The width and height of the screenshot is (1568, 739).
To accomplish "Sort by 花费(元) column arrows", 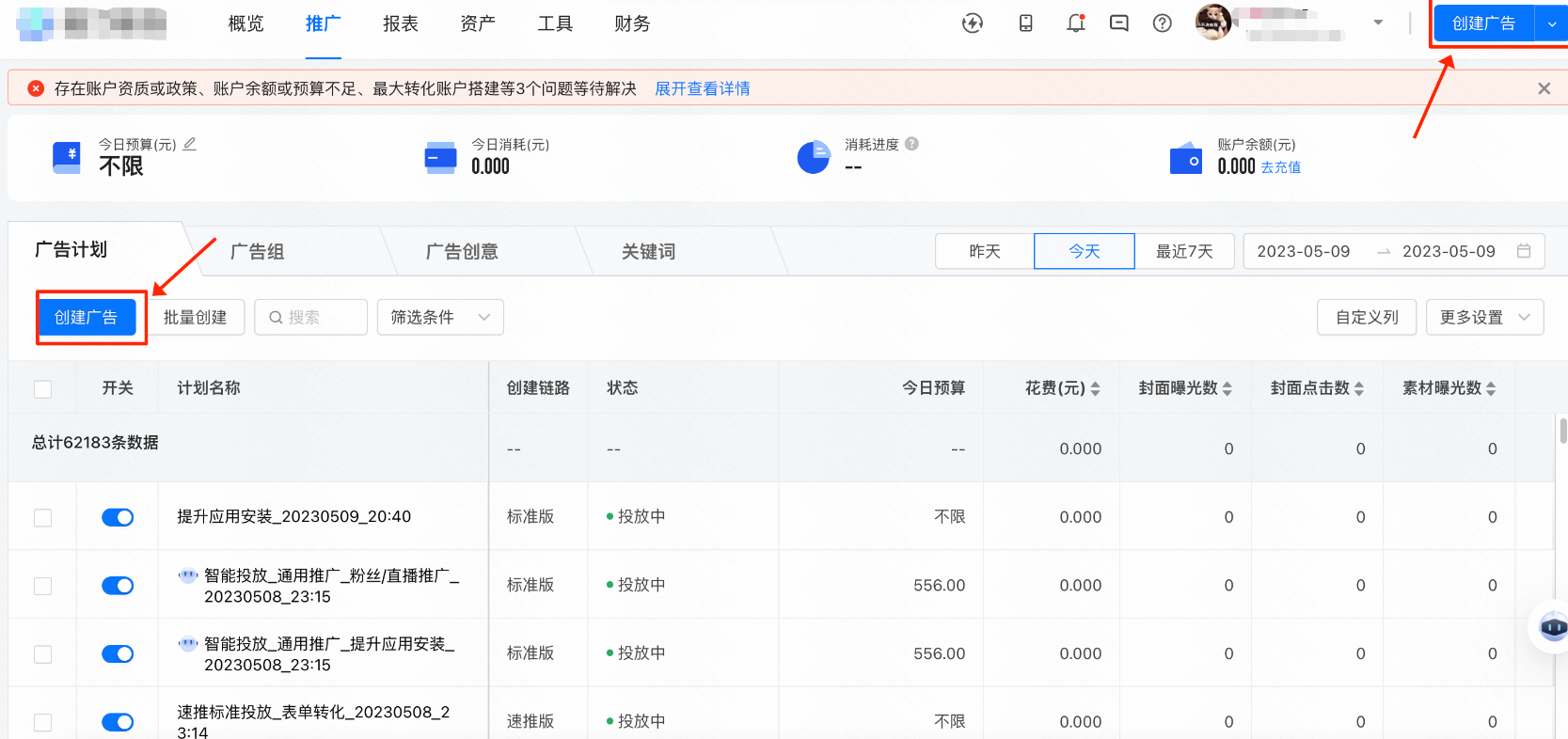I will pos(1096,388).
